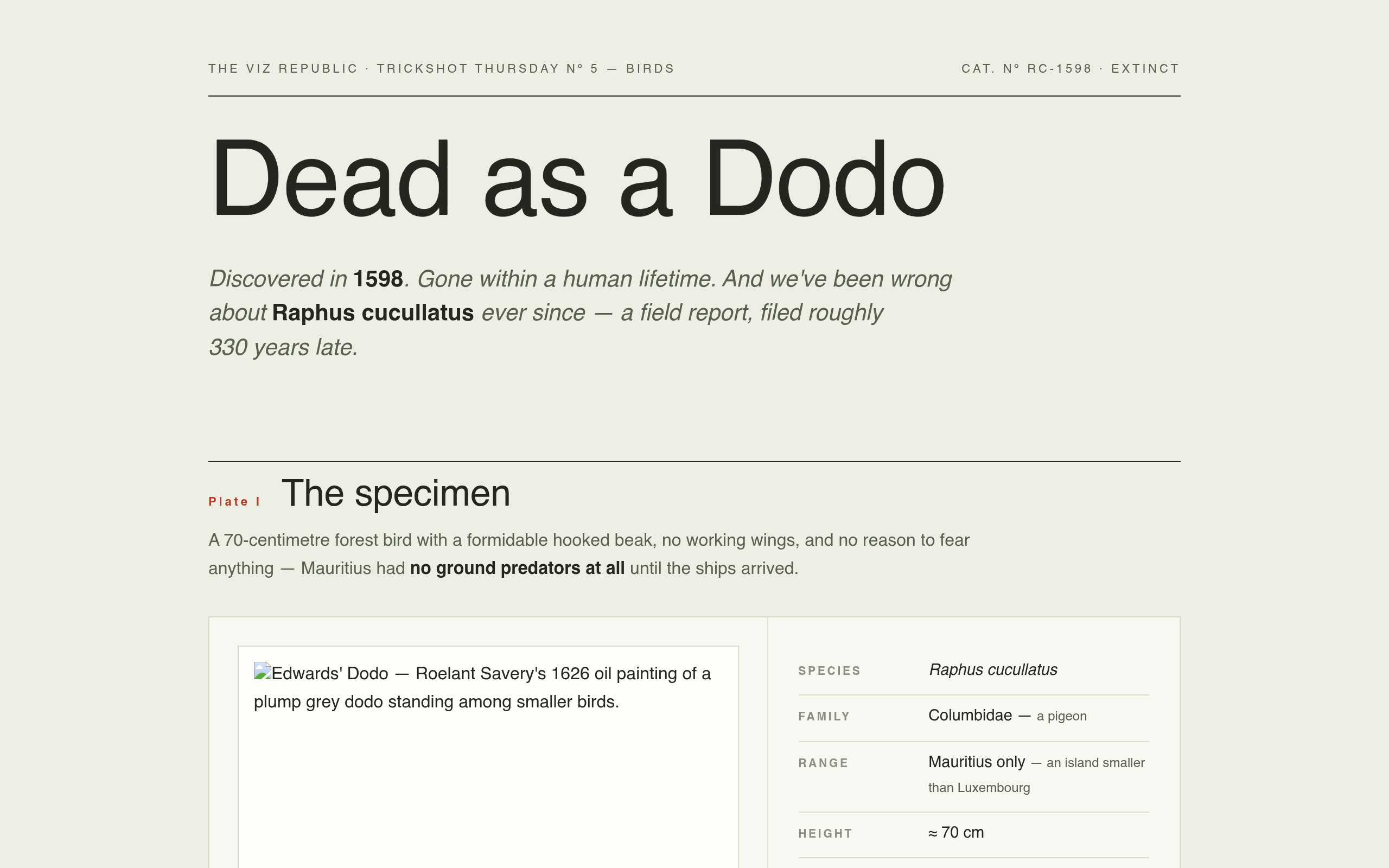Click the 'RANGE' row label
This screenshot has width=1389, height=868.
(823, 763)
